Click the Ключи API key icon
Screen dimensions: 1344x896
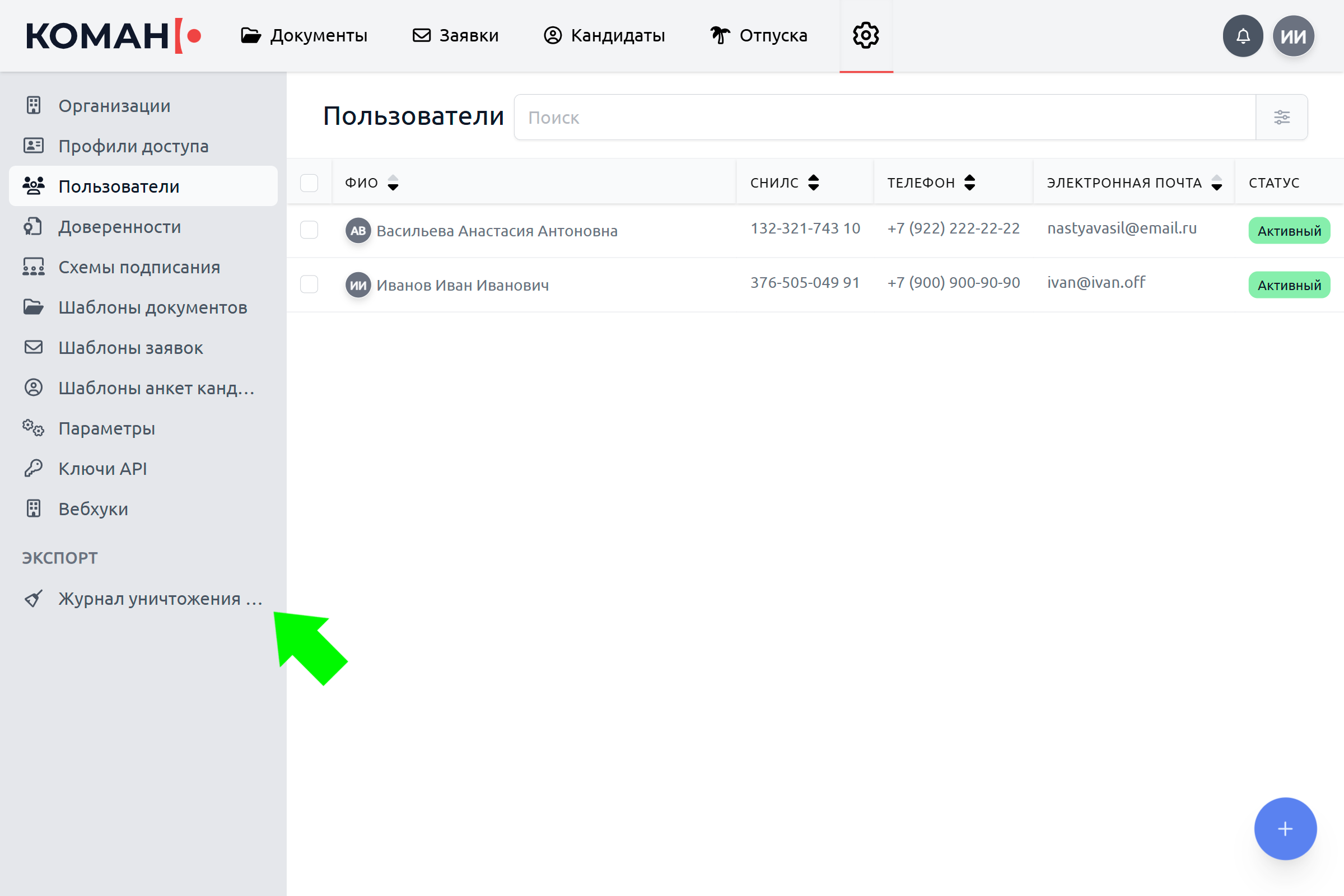33,468
